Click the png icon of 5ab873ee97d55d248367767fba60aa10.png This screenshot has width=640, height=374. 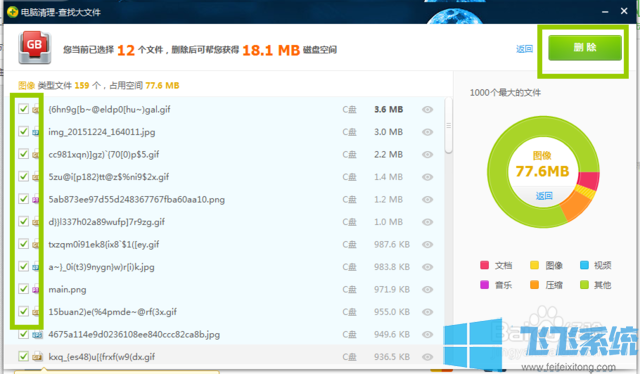click(37, 199)
